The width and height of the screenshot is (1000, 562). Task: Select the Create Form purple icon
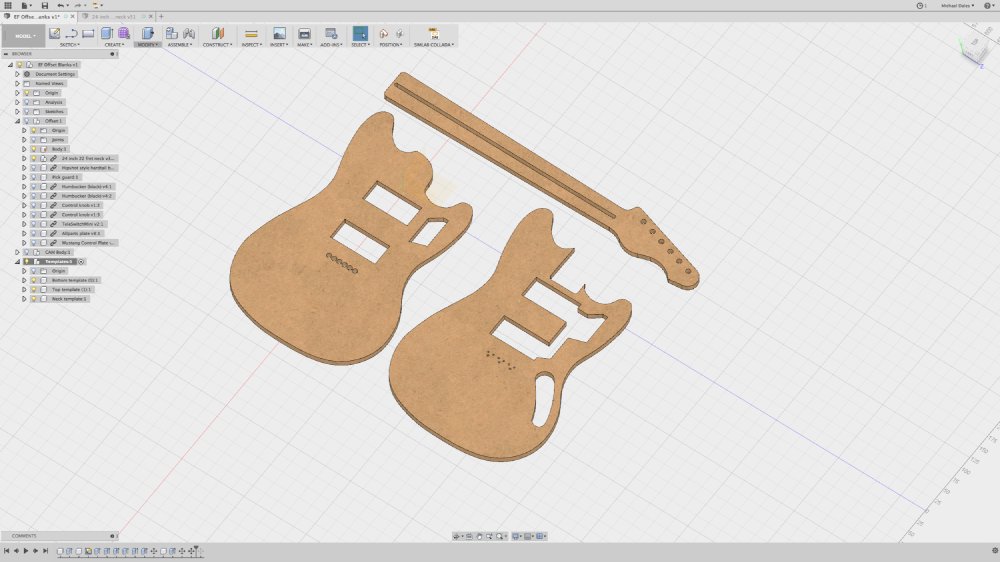coord(124,33)
